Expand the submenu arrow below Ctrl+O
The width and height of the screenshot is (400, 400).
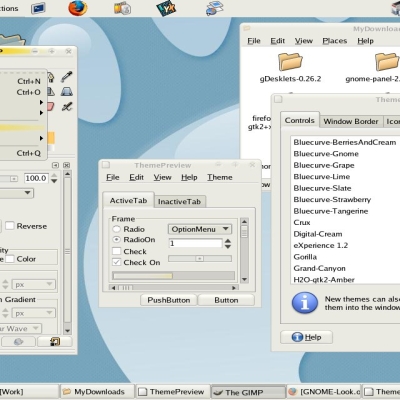coord(41,102)
